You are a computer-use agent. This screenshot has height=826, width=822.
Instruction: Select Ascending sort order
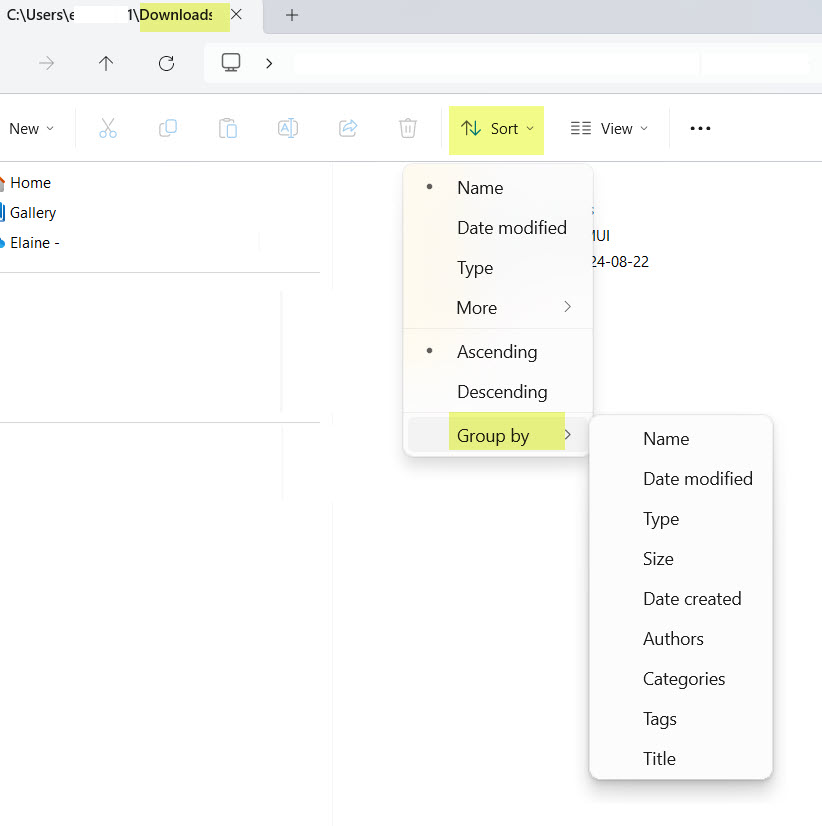(498, 352)
